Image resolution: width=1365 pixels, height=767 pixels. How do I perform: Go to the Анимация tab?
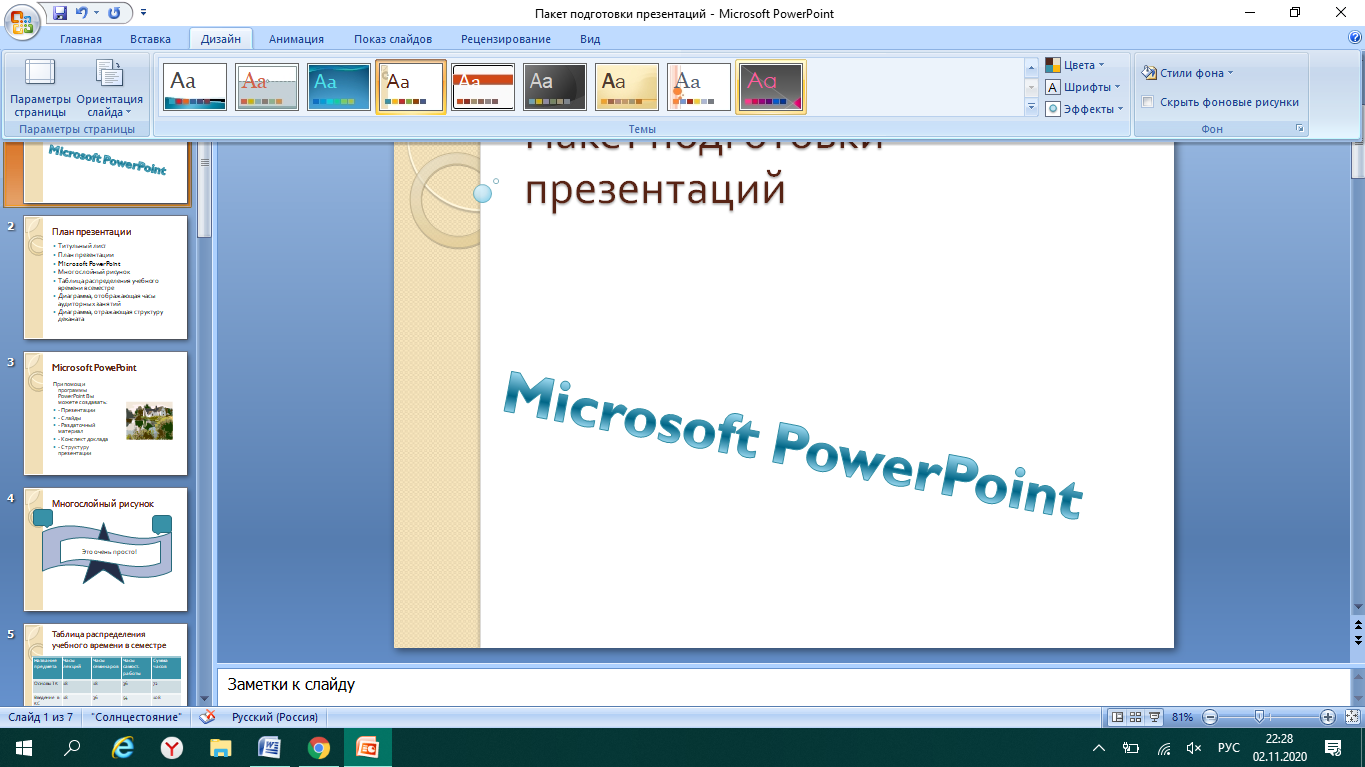tap(296, 39)
